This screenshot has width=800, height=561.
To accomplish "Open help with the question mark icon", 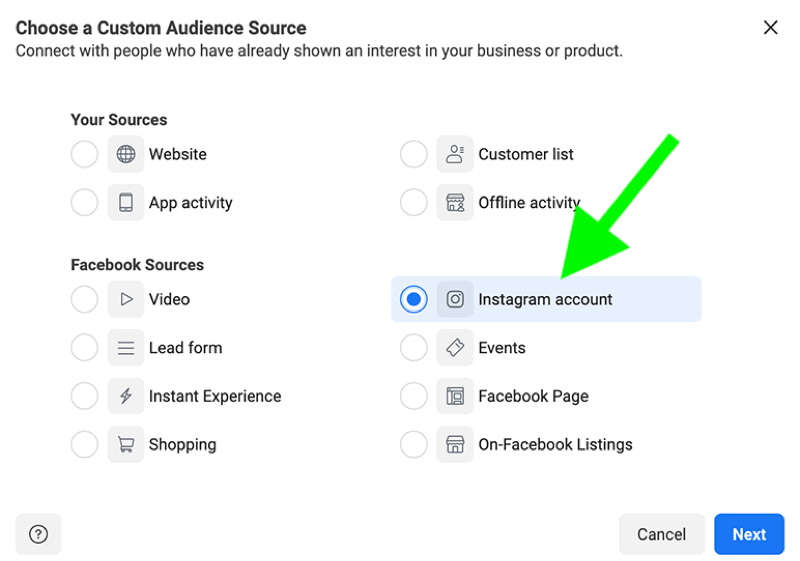I will pyautogui.click(x=38, y=534).
